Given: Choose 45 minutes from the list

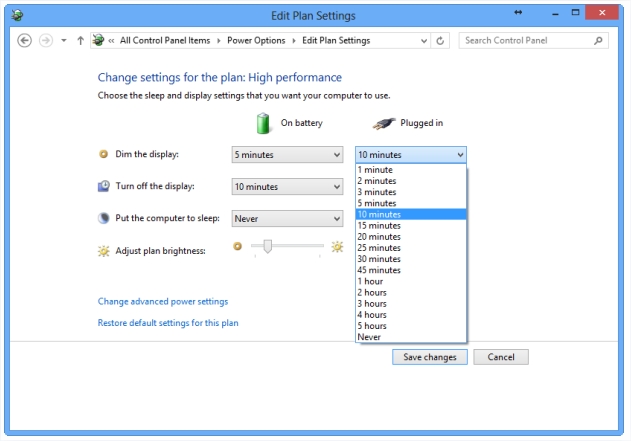Looking at the screenshot, I should [x=411, y=270].
